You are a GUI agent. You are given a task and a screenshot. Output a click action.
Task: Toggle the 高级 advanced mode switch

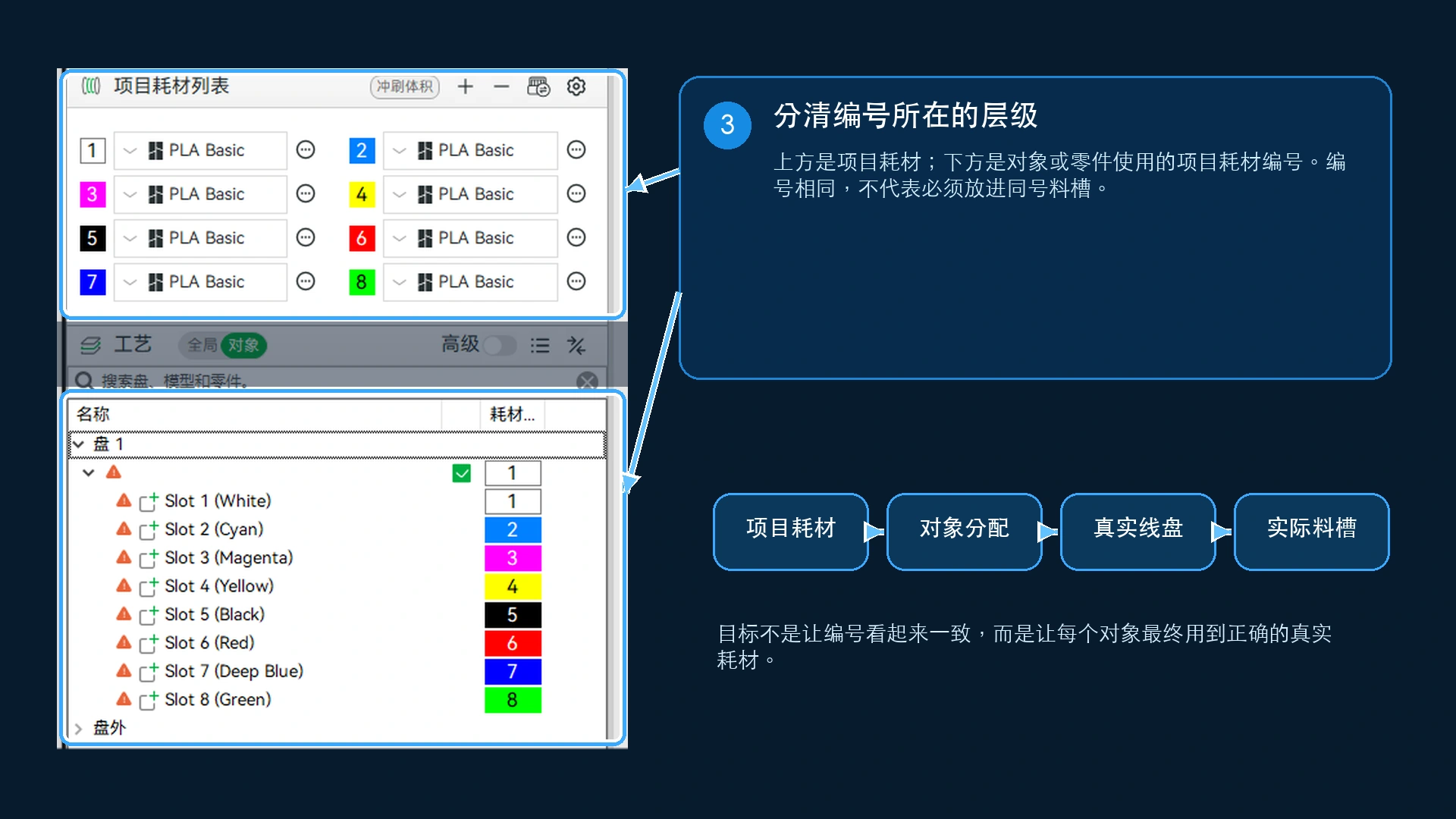tap(500, 345)
